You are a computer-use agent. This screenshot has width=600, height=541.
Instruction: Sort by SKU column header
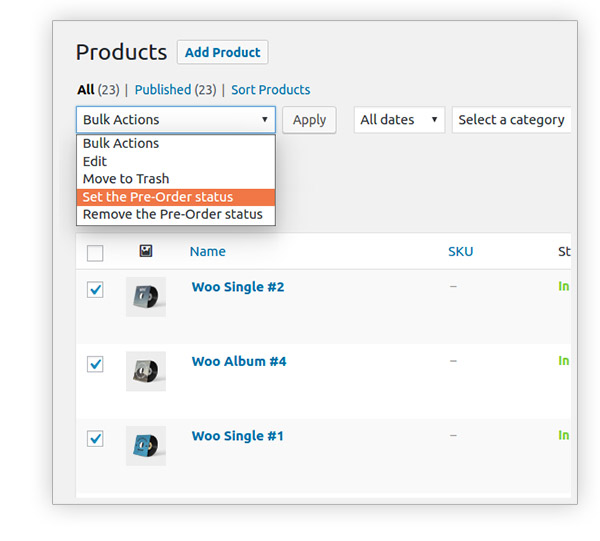[x=461, y=251]
